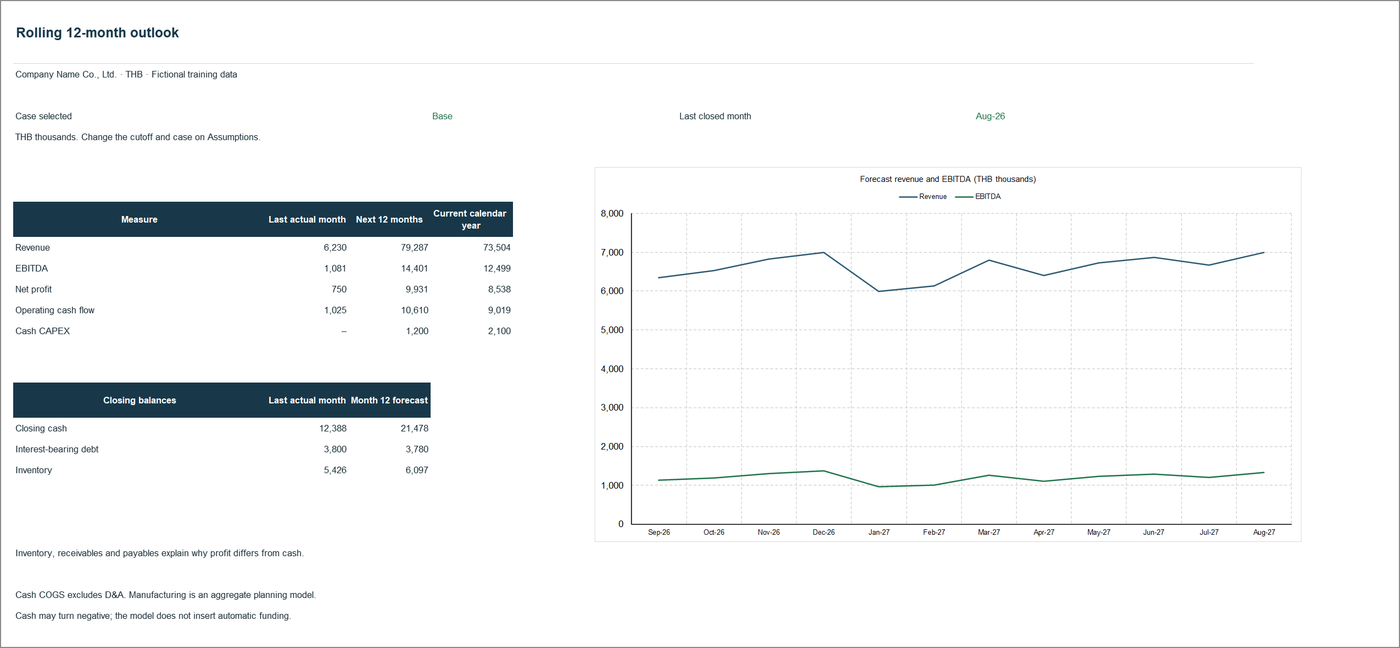Click the company name subtitle line
Image resolution: width=1400 pixels, height=648 pixels.
126,74
